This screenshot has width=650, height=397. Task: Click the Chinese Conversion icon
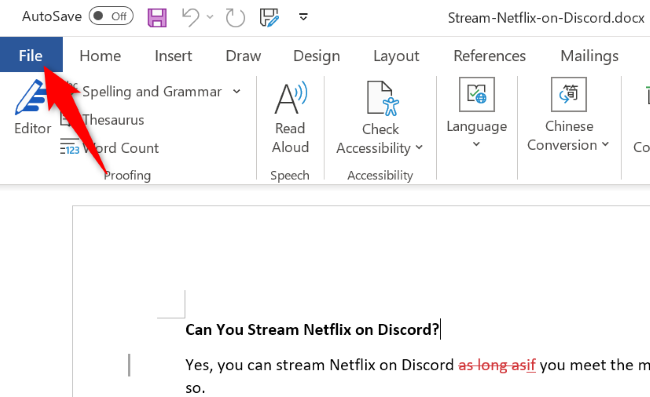pos(568,94)
